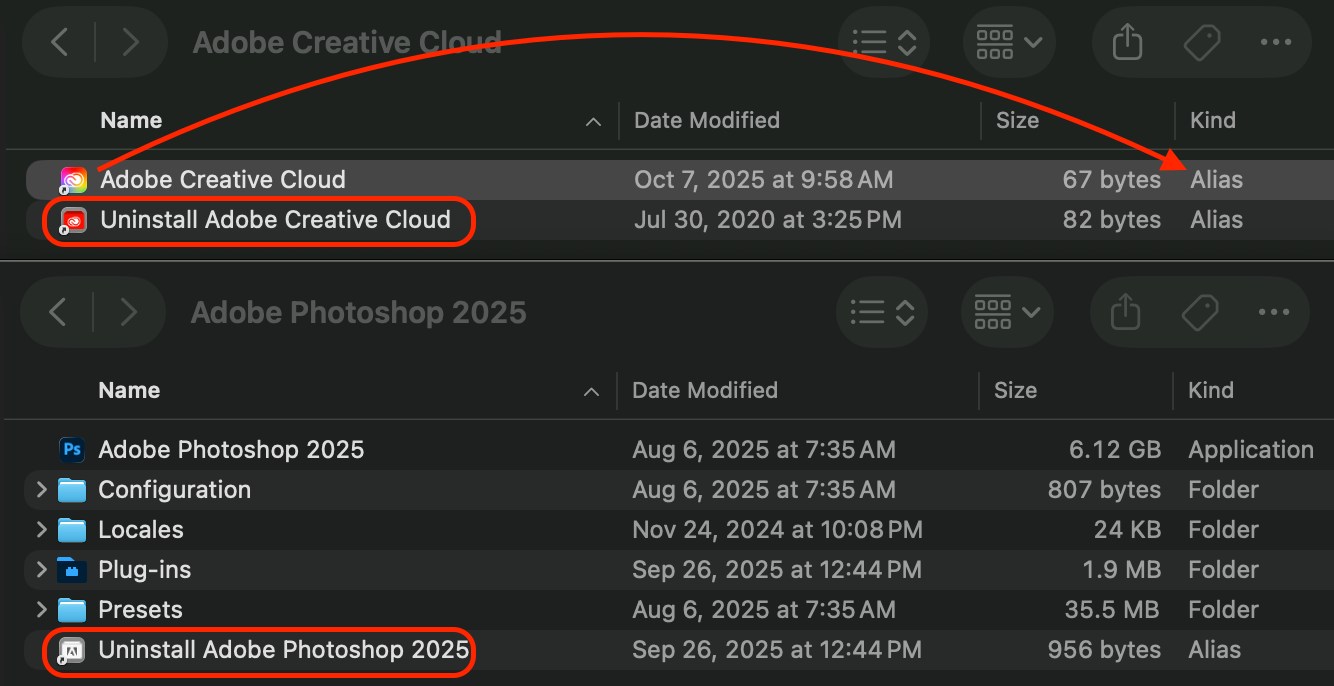
Task: Select the Configuration folder icon
Action: tap(72, 490)
